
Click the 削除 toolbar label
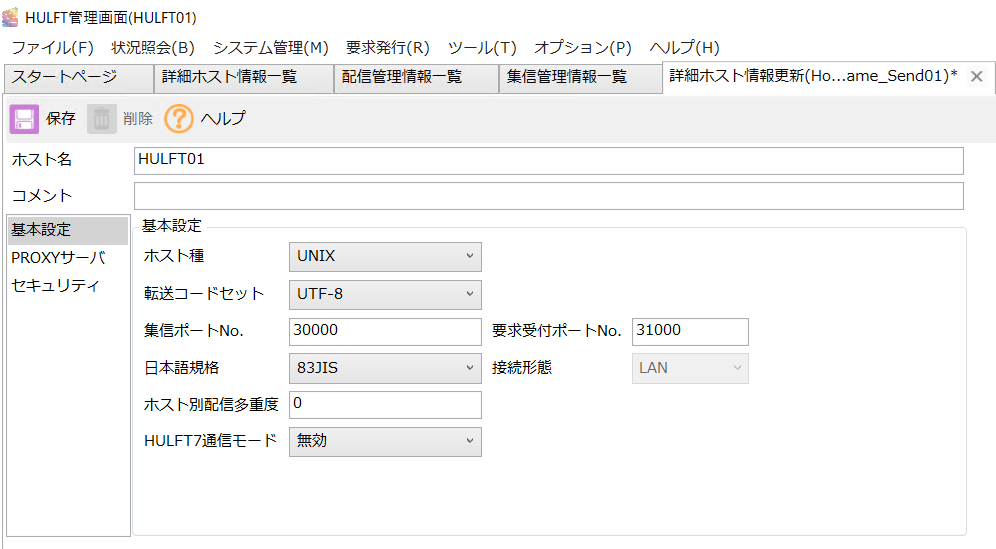pos(138,119)
